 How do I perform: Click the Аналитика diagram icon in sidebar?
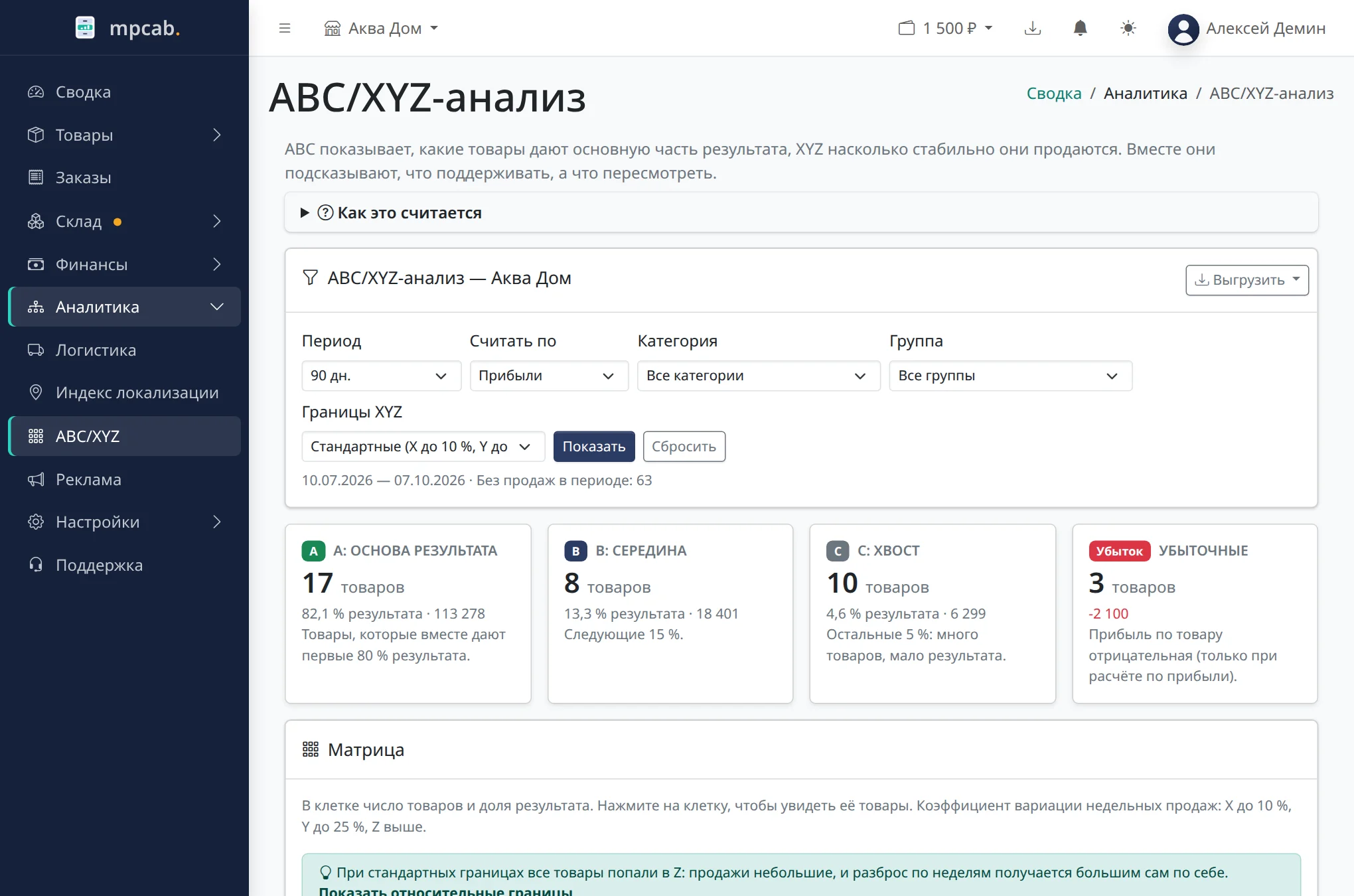click(x=36, y=307)
